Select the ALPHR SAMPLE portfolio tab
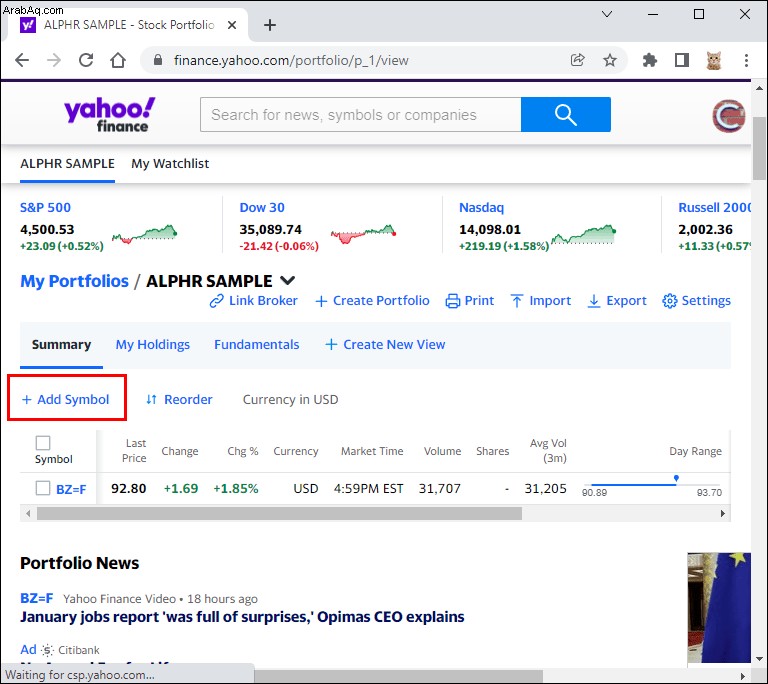768x684 pixels. coord(68,164)
